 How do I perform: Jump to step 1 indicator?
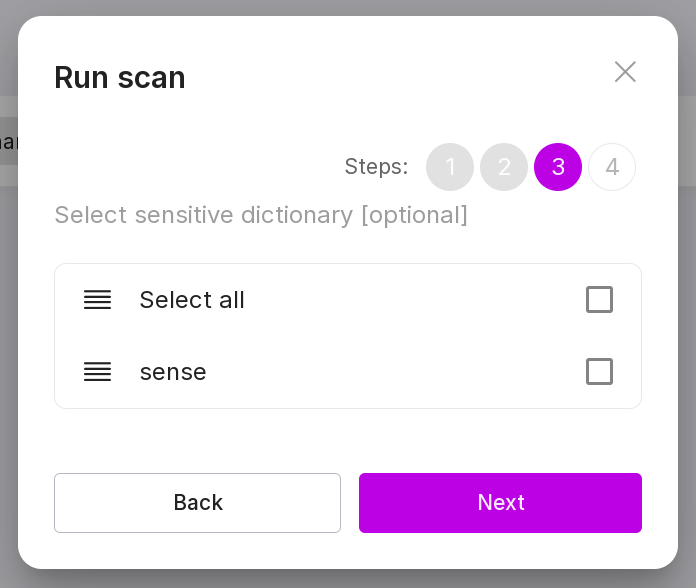pyautogui.click(x=450, y=167)
